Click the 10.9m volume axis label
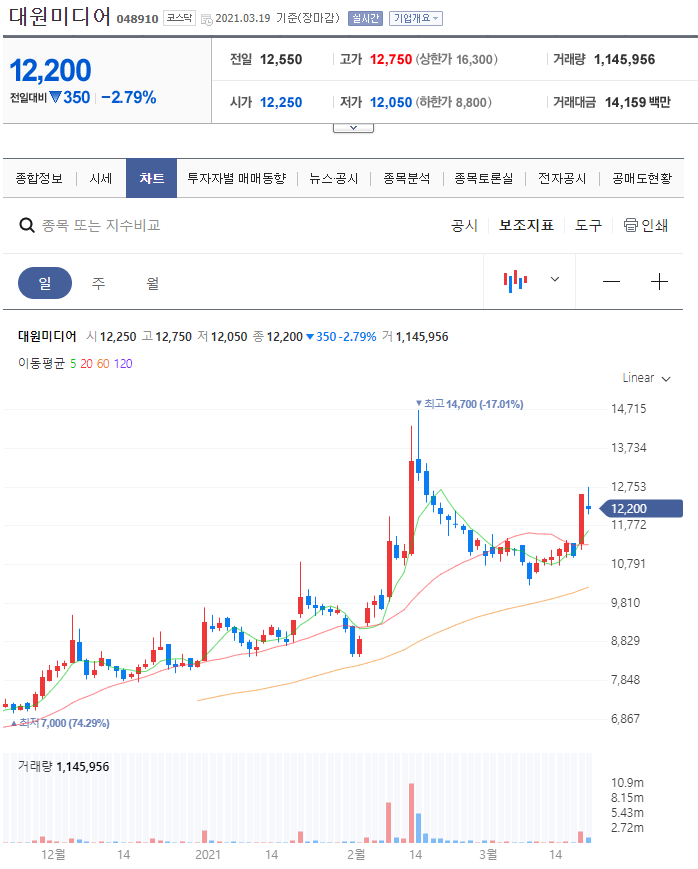 tap(627, 783)
